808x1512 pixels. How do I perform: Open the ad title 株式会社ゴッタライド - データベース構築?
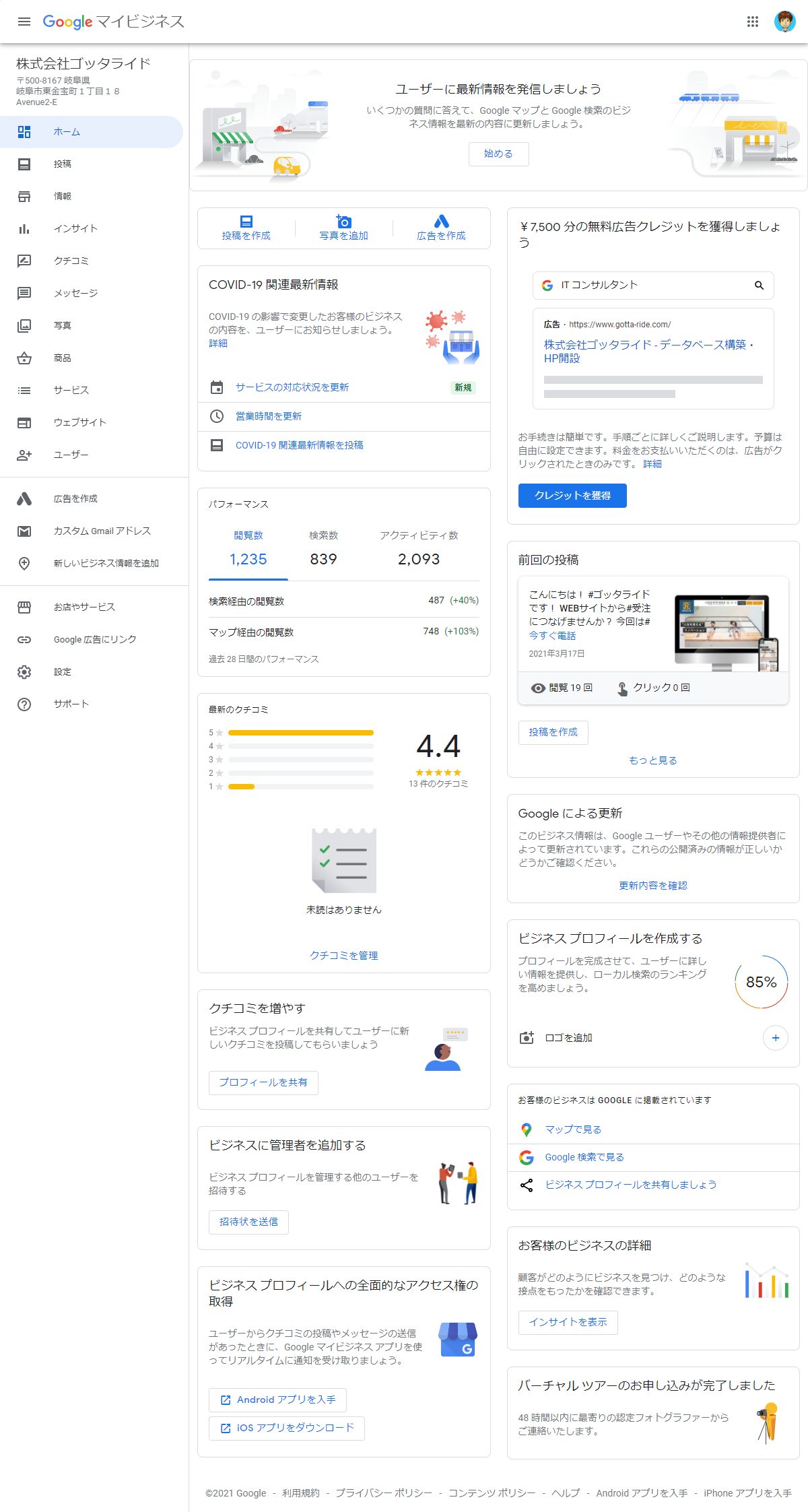pos(648,352)
